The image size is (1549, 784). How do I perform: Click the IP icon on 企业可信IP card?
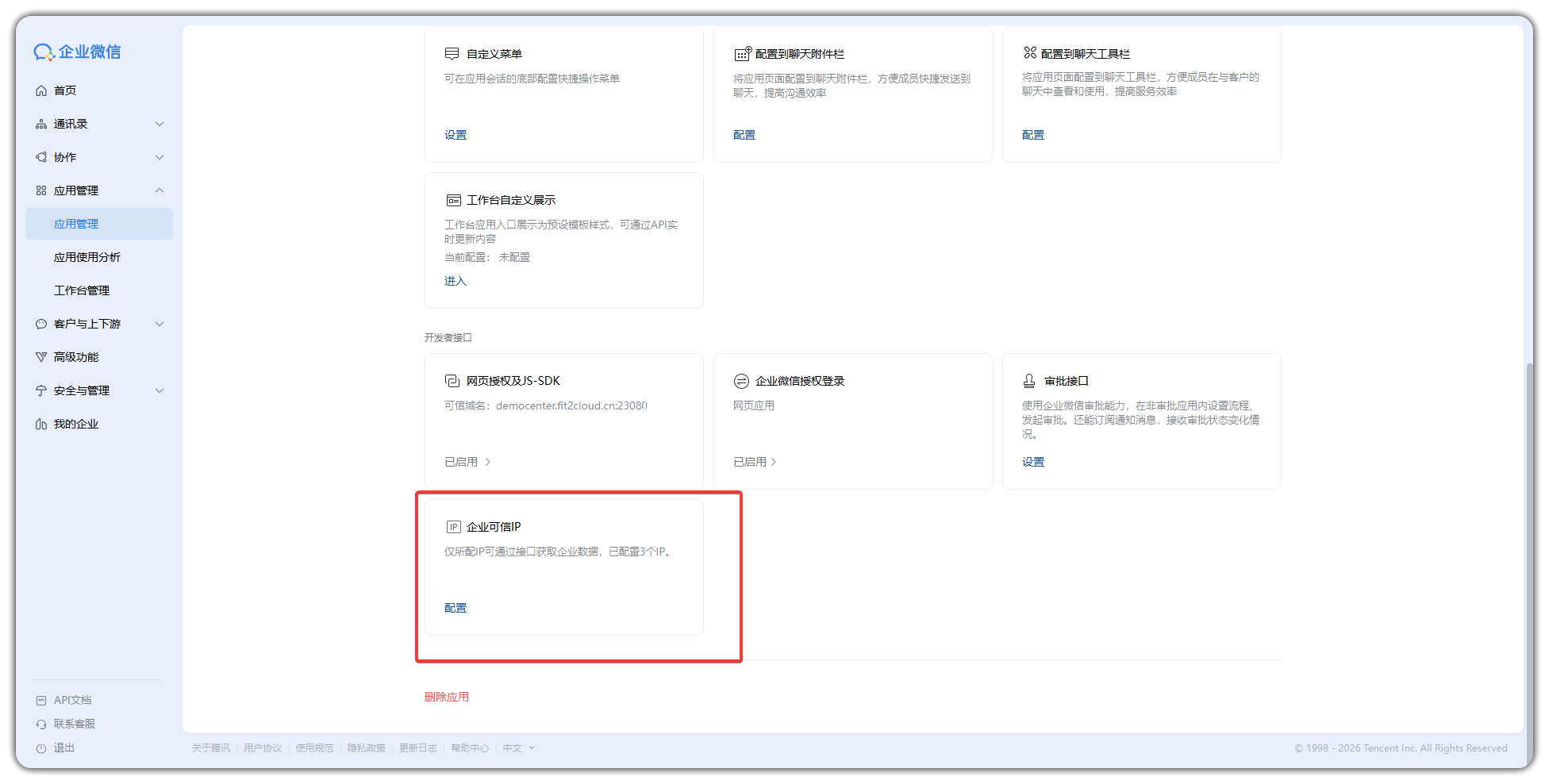pos(452,525)
